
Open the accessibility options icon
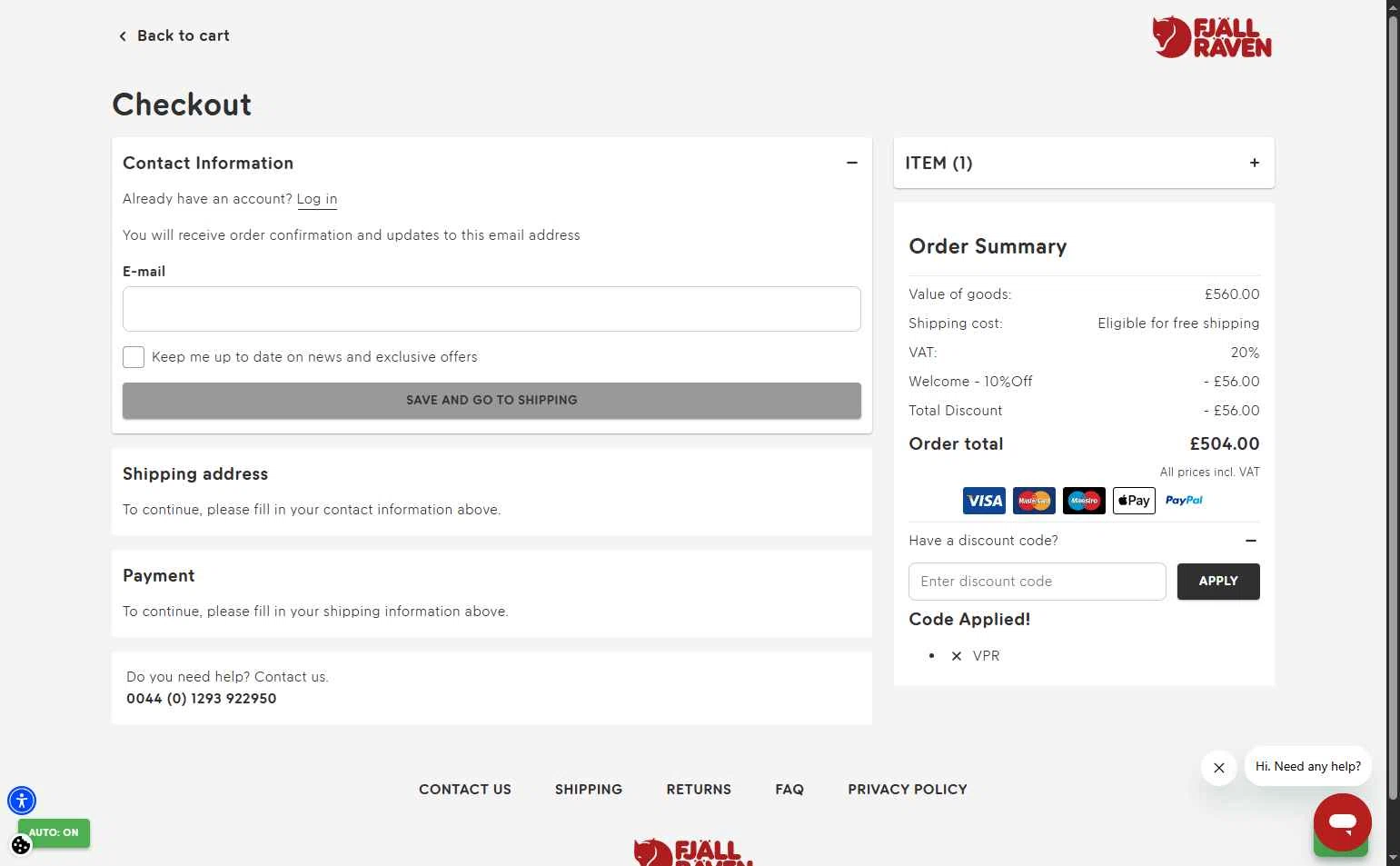point(22,801)
